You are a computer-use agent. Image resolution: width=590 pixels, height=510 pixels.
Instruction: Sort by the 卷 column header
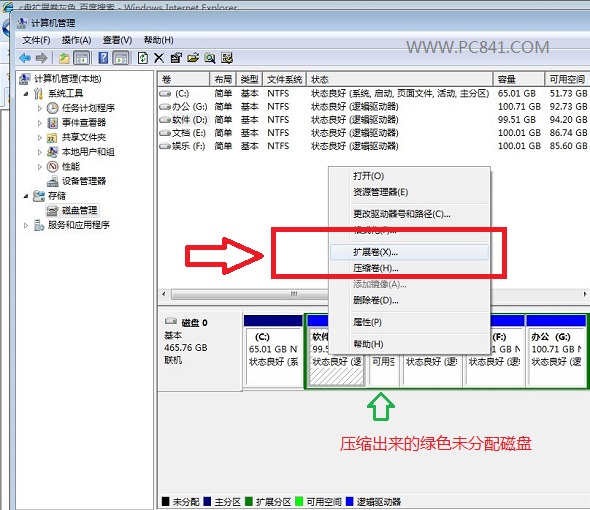click(184, 79)
